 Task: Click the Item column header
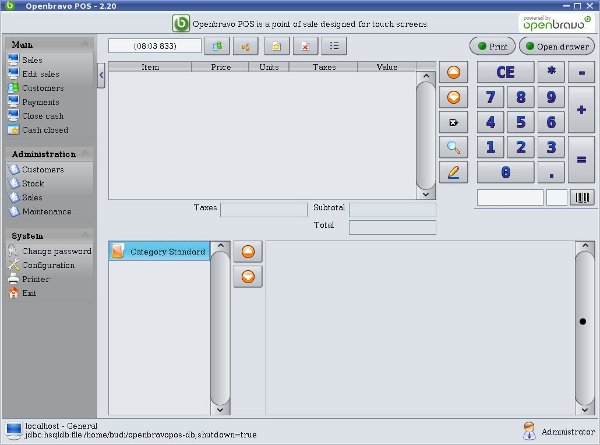coord(150,67)
